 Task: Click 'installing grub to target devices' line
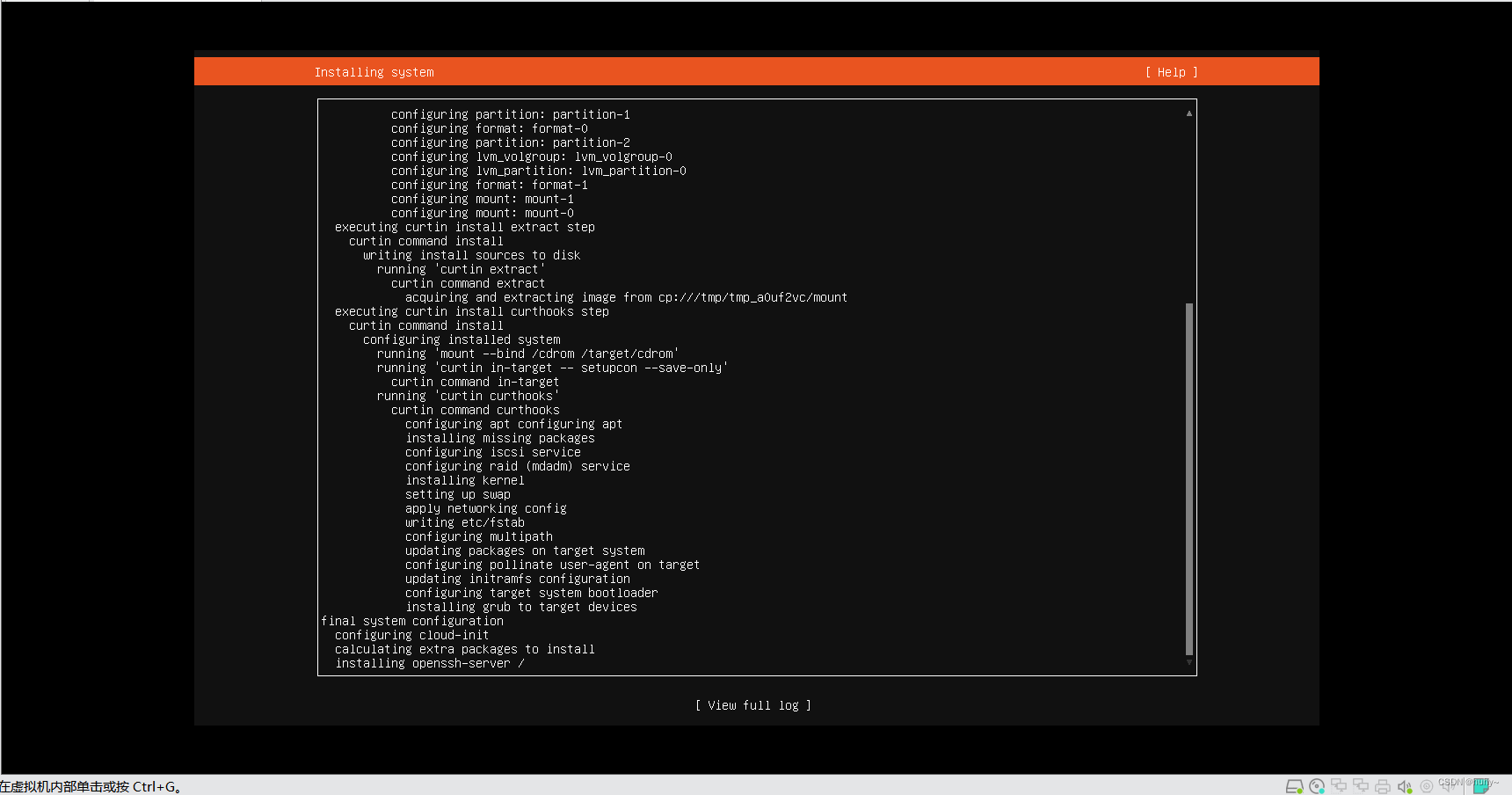[520, 607]
